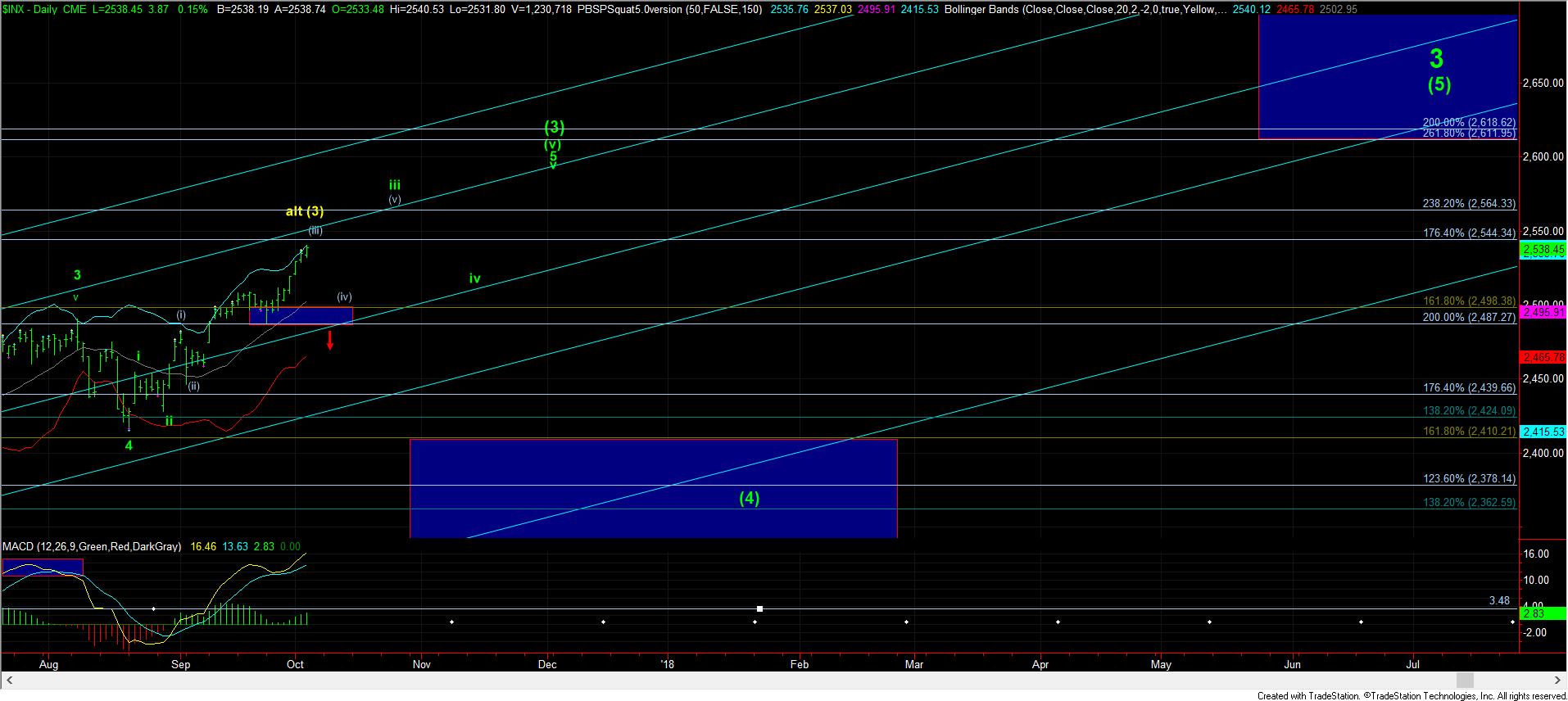Screen dimensions: 1568x701
Task: Click the magenta 2,495.91 price tag
Action: (1543, 312)
